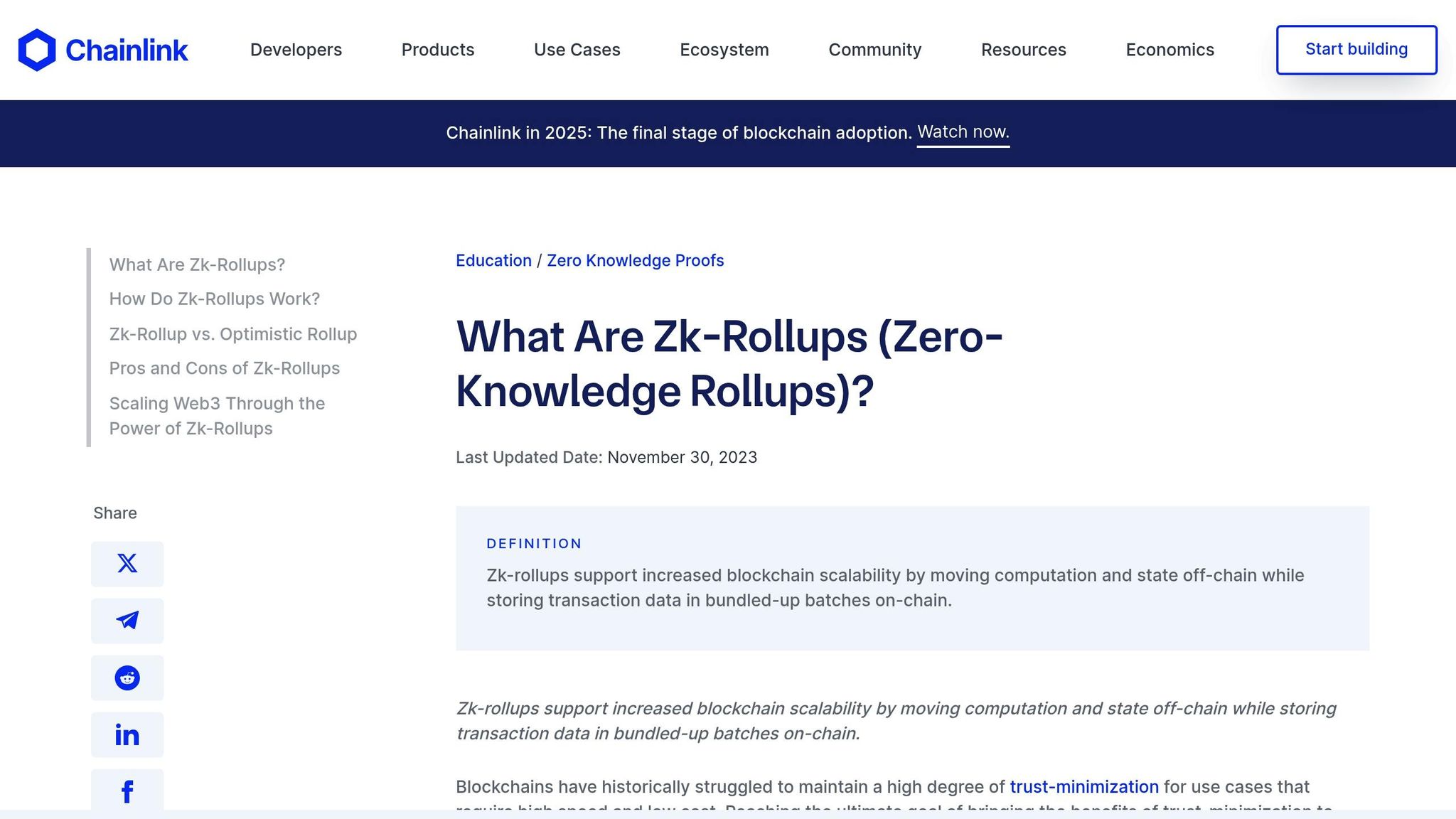
Task: Open the Ecosystem menu
Action: point(724,50)
